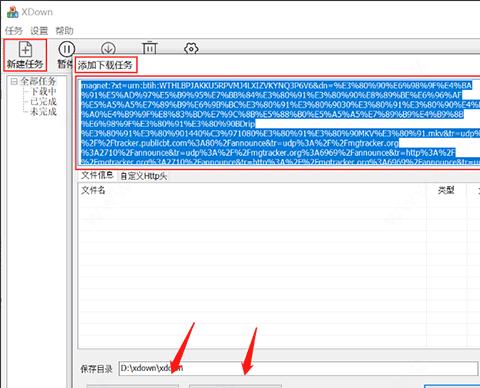This screenshot has width=480, height=388.
Task: Select the 已完成 tree item
Action: 44,101
